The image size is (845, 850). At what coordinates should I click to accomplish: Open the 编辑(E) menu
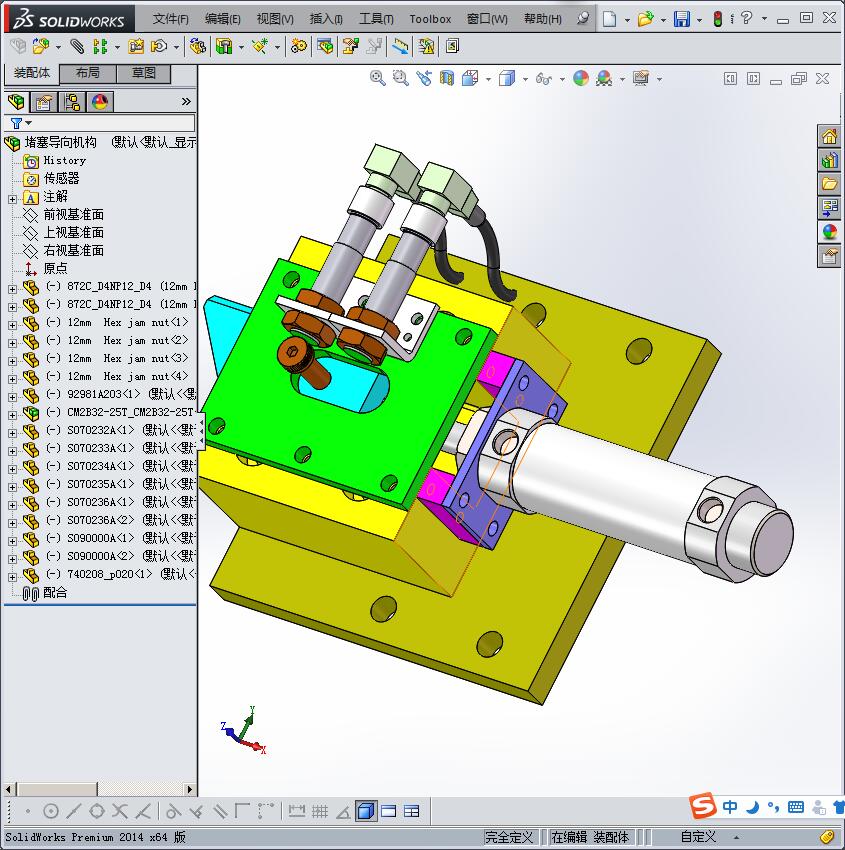tap(222, 19)
